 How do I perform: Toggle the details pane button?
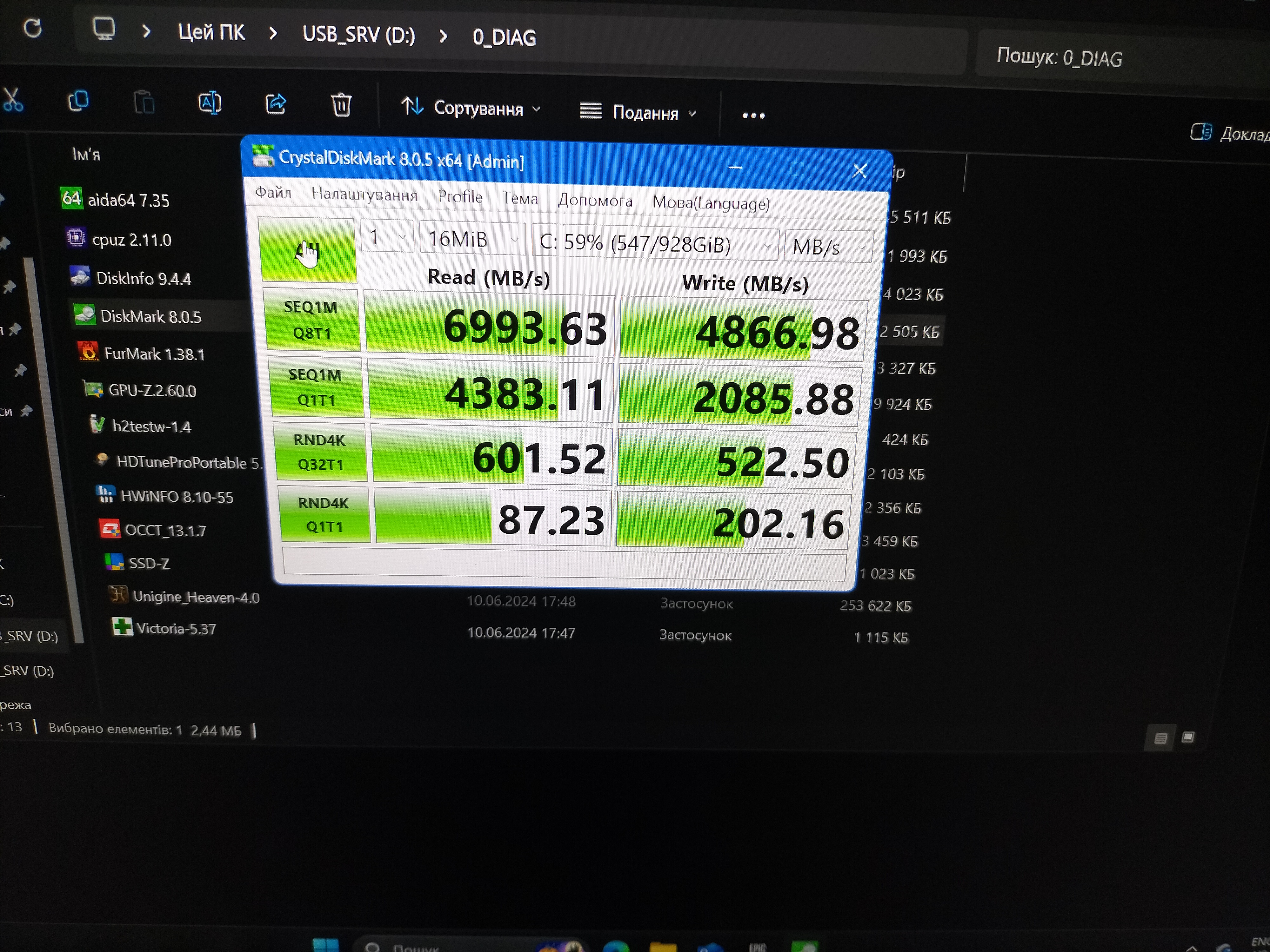pos(1200,133)
